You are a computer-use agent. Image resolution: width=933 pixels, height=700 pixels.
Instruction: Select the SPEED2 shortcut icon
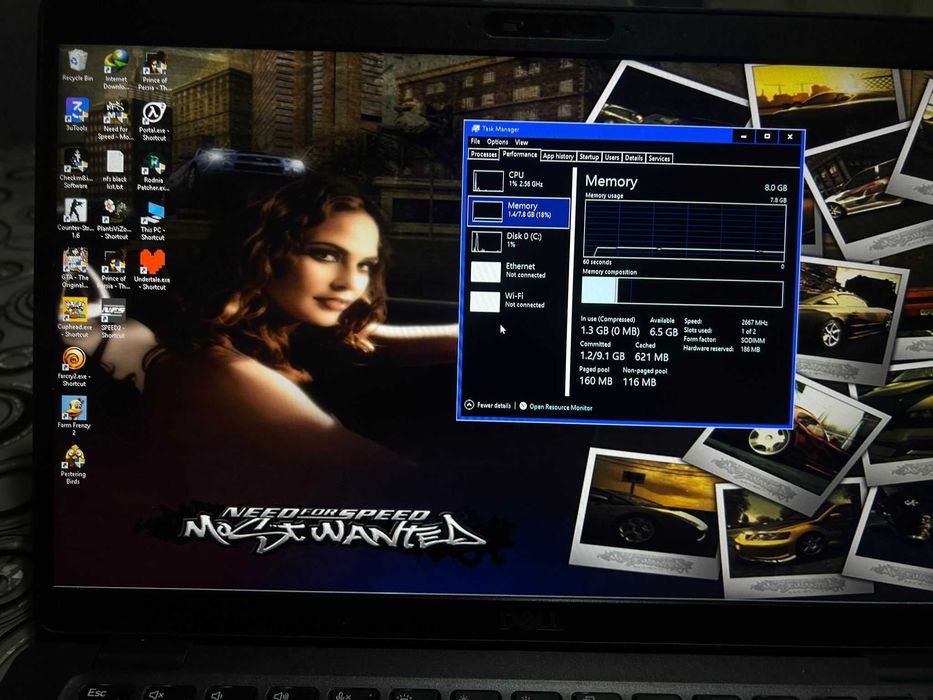112,319
